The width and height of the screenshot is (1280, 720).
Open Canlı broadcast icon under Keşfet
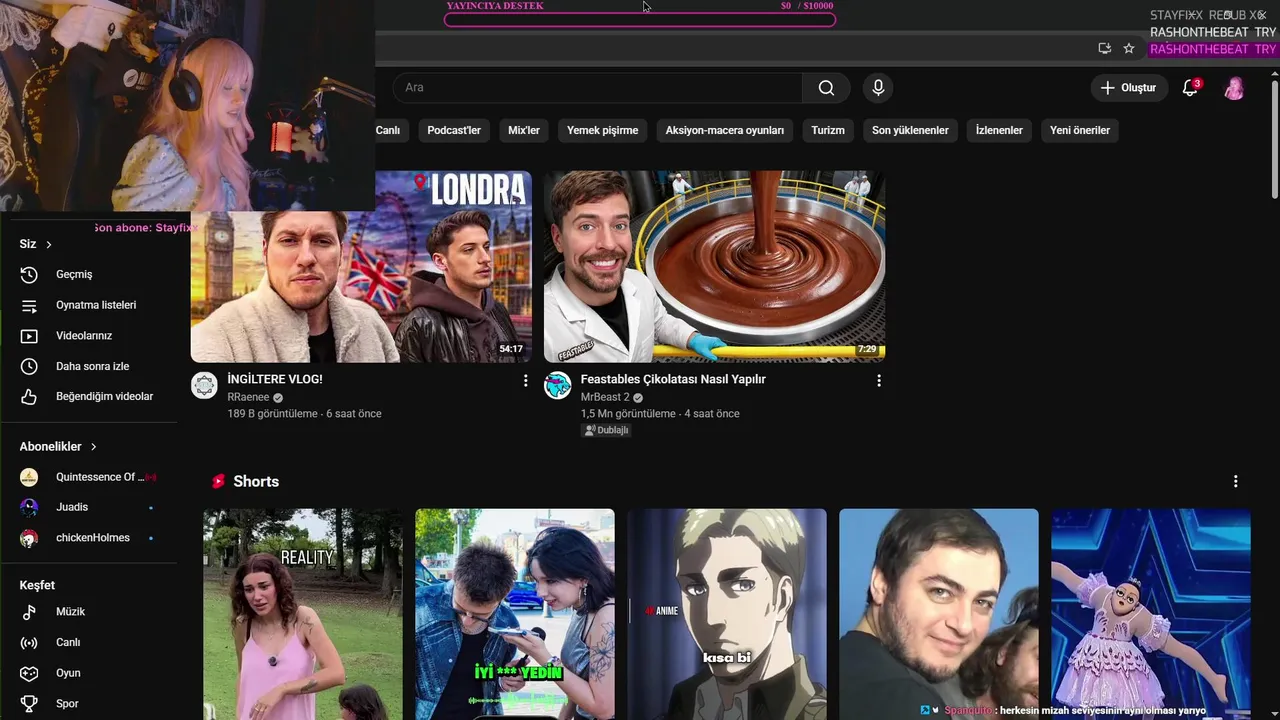tap(29, 643)
